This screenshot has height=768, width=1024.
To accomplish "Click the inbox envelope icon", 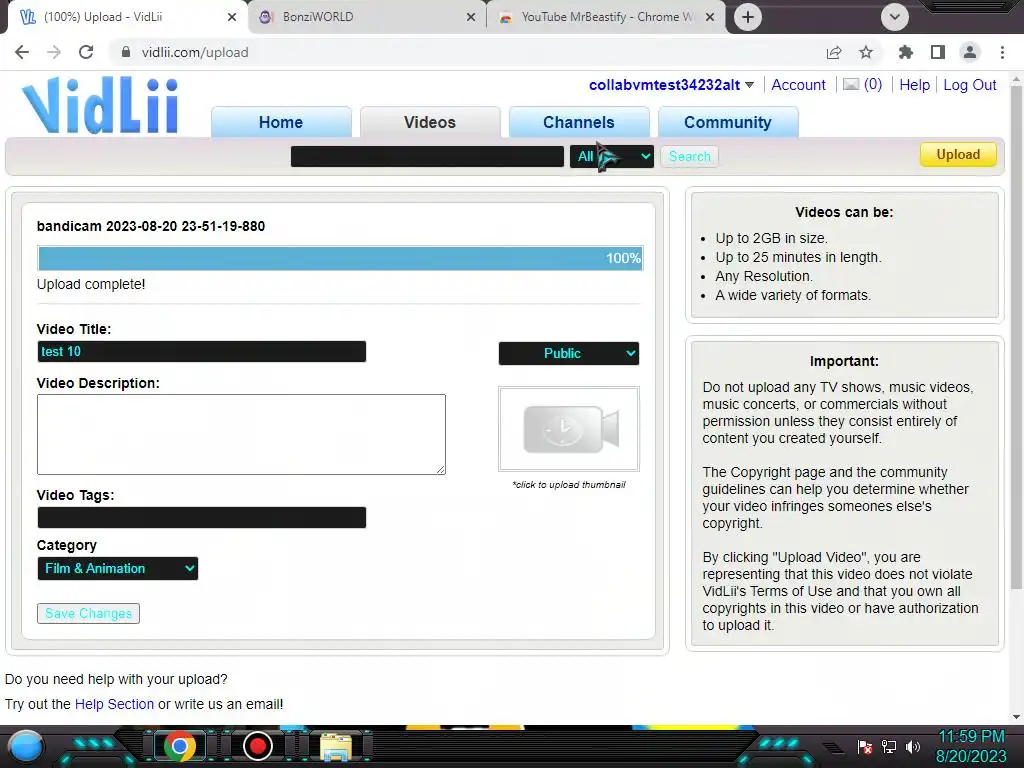I will tap(850, 84).
